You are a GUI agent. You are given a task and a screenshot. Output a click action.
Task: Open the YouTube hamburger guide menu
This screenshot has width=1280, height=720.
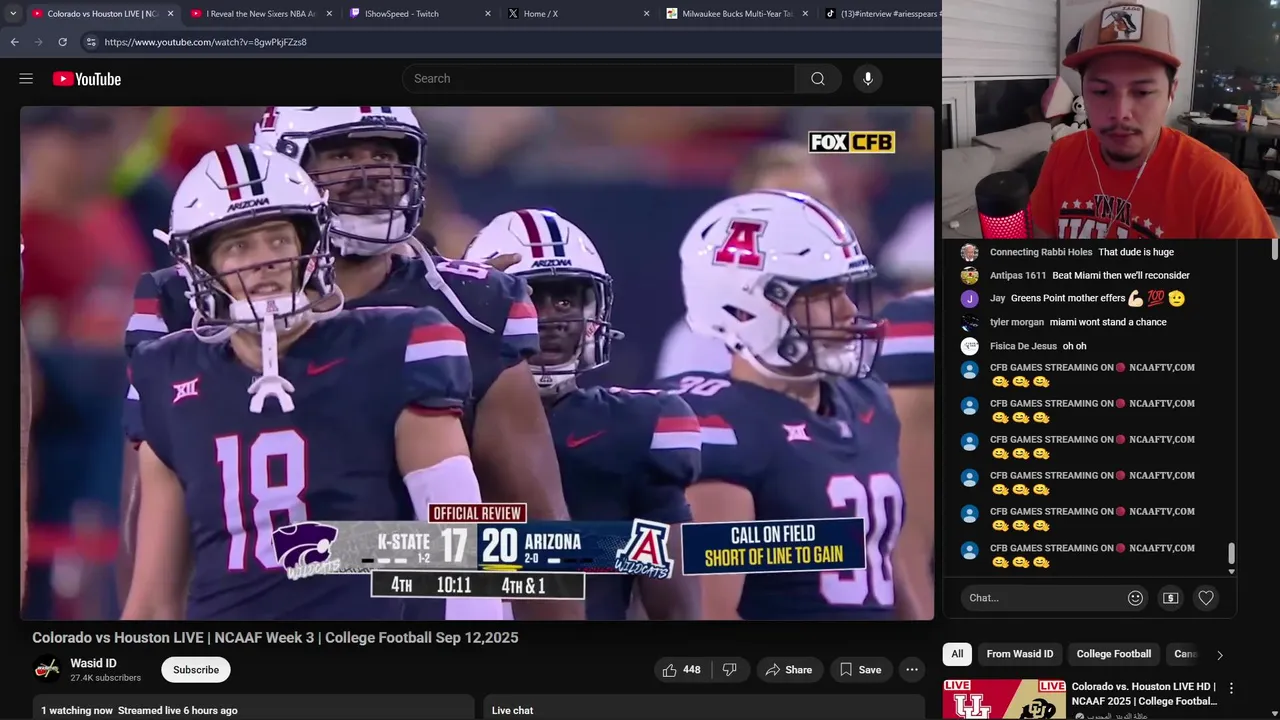tap(26, 79)
